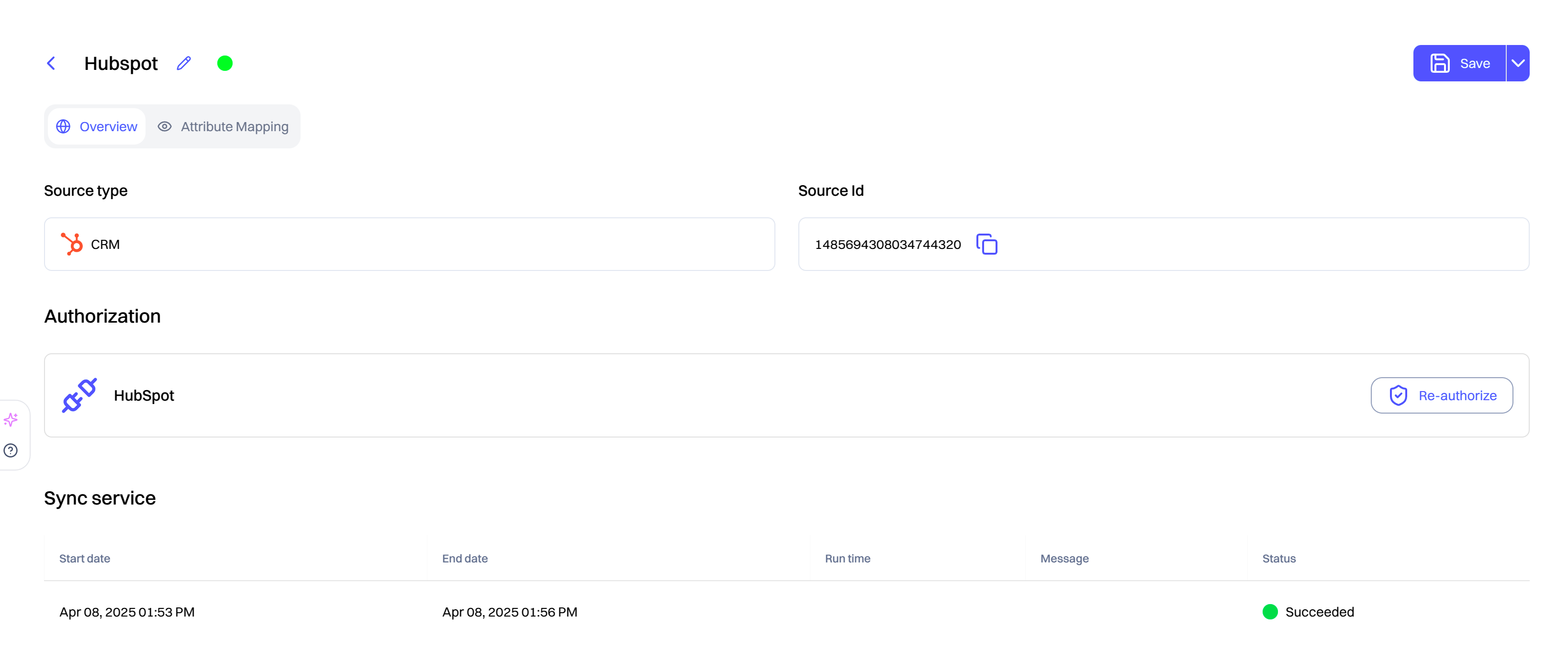1568x651 pixels.
Task: Select the end date Apr 08, 2025 01:56 PM
Action: (509, 612)
